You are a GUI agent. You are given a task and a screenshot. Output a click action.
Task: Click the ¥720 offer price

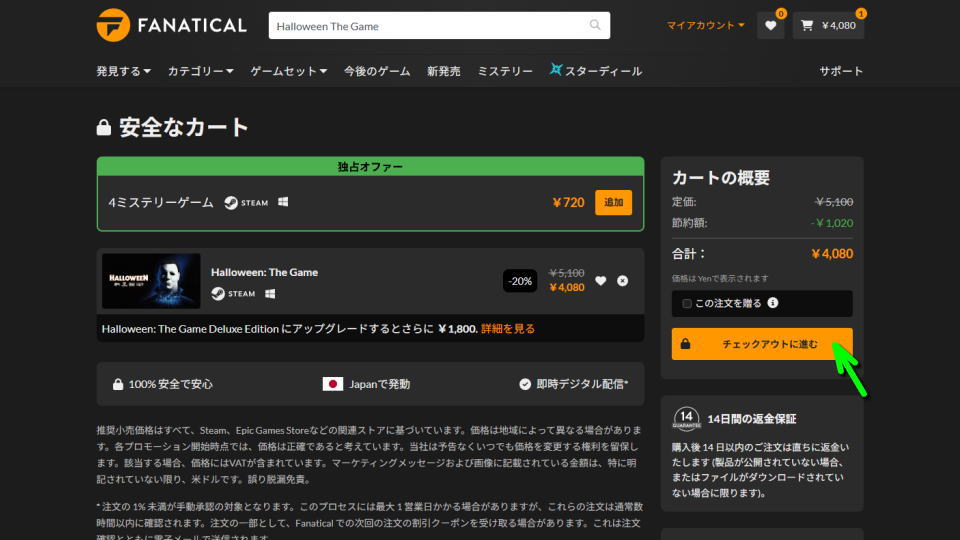pyautogui.click(x=568, y=203)
